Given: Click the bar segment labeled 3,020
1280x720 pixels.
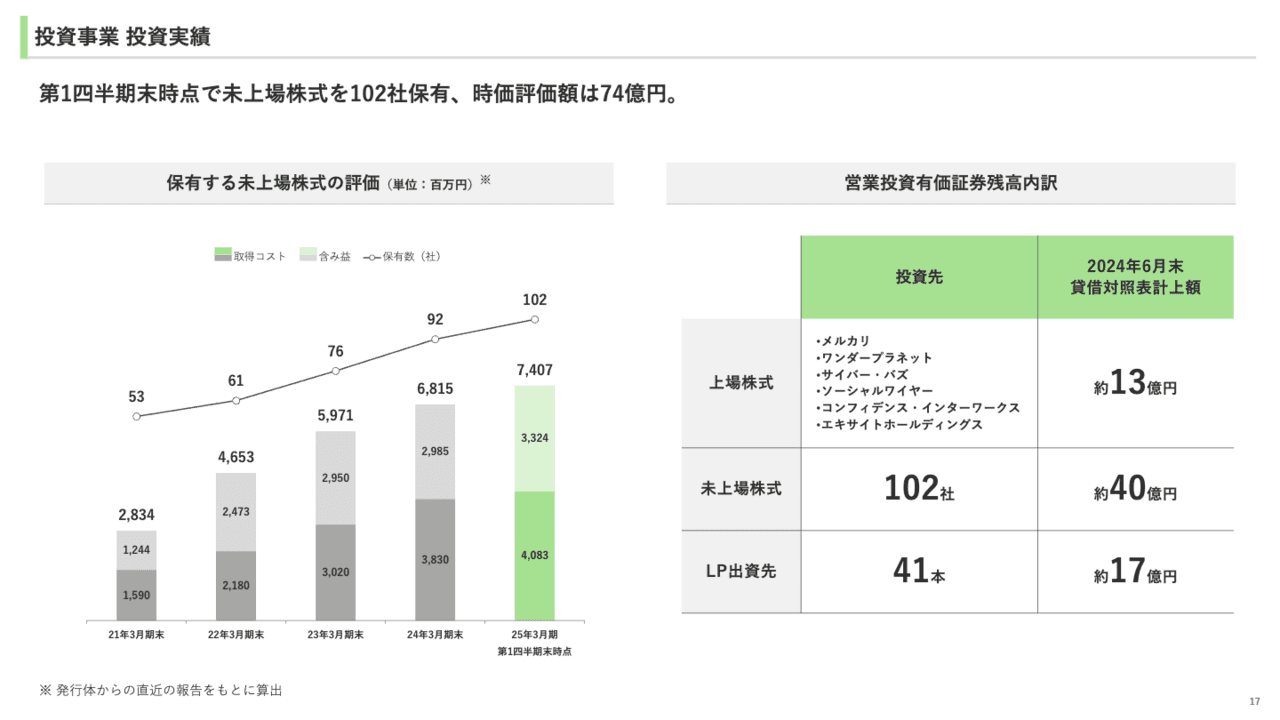Looking at the screenshot, I should tap(335, 572).
